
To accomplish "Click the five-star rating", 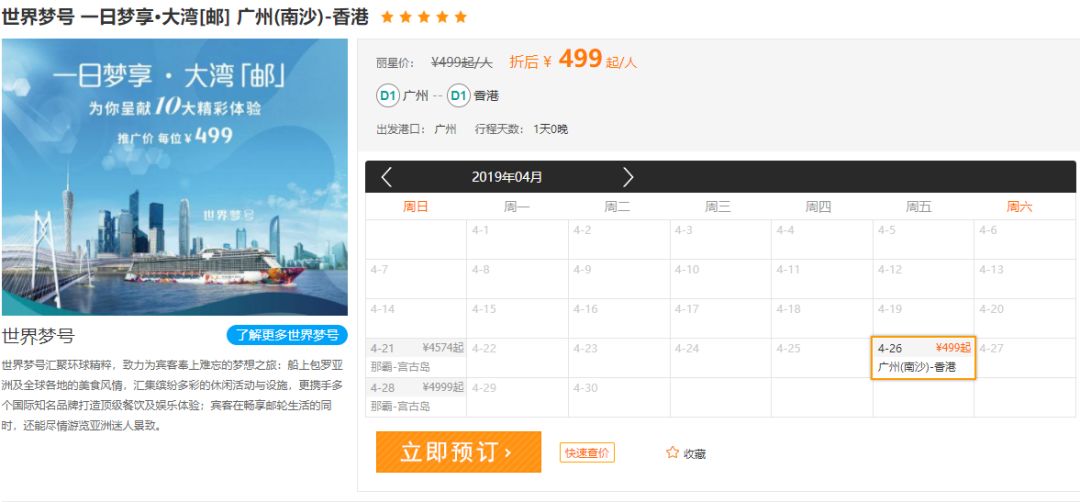I will click(x=424, y=17).
